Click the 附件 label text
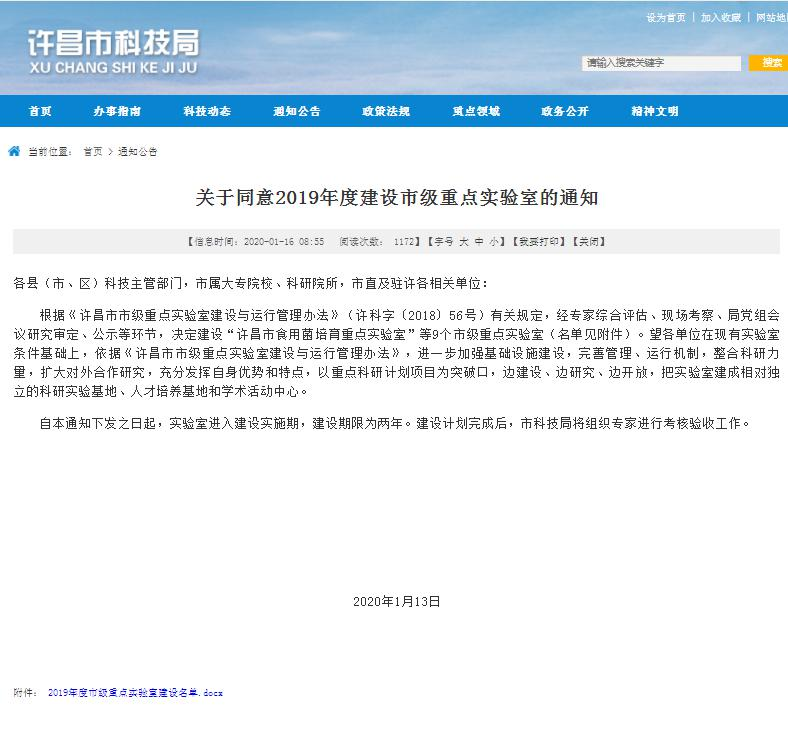This screenshot has width=788, height=729. [26, 693]
